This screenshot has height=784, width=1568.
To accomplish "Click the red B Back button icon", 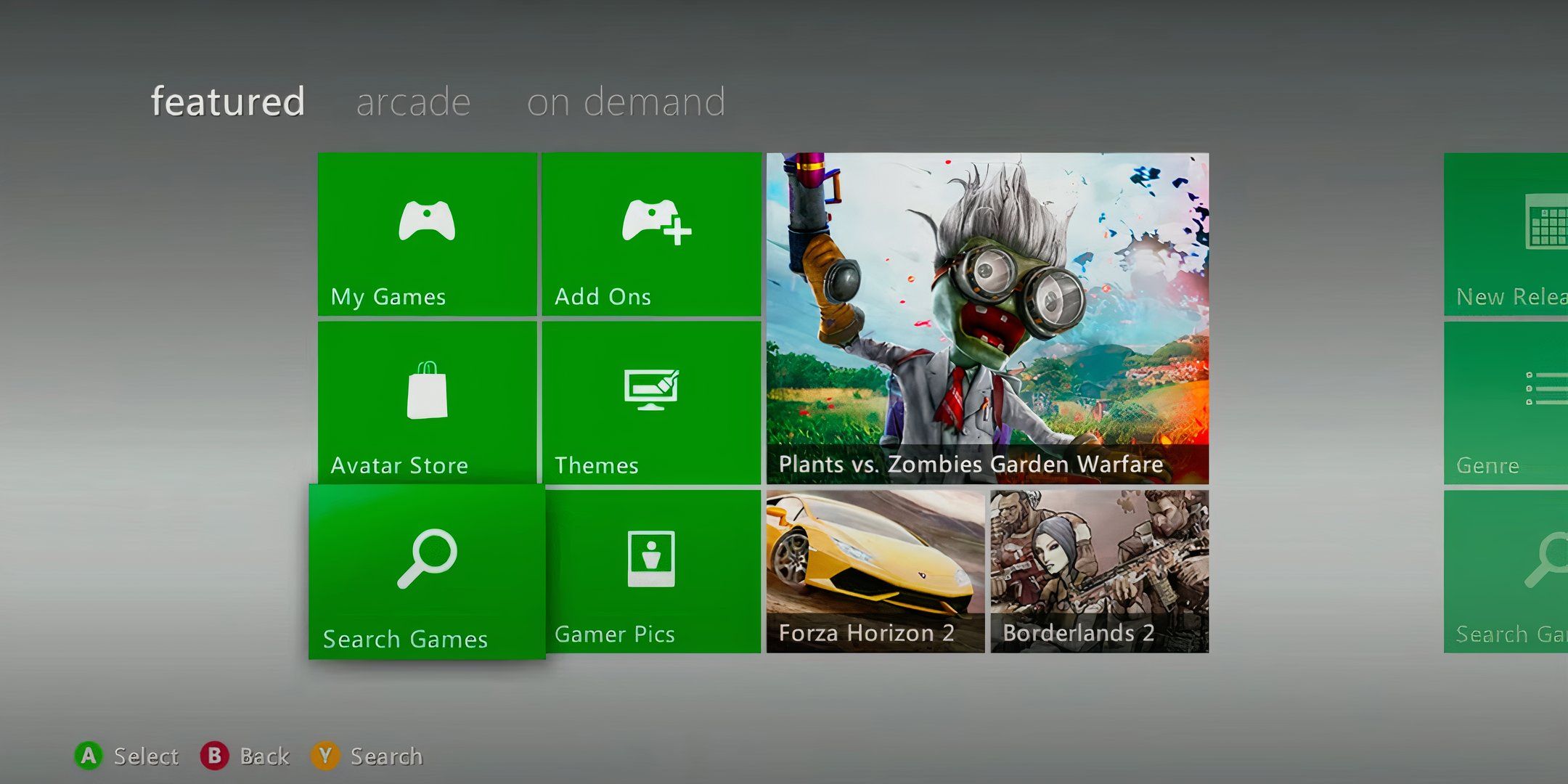I will (x=214, y=756).
